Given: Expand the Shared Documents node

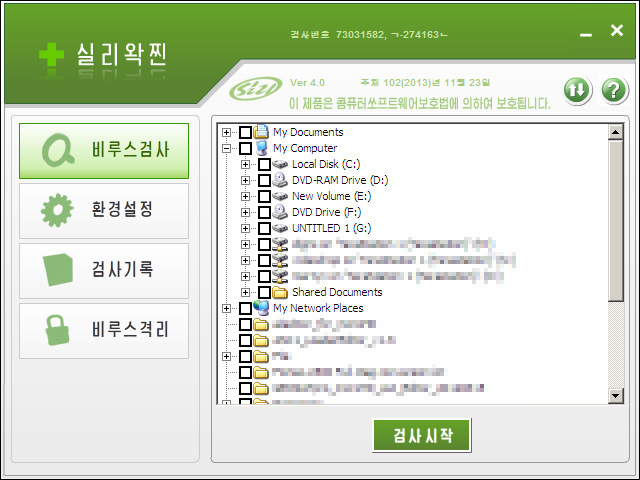Looking at the screenshot, I should [245, 292].
